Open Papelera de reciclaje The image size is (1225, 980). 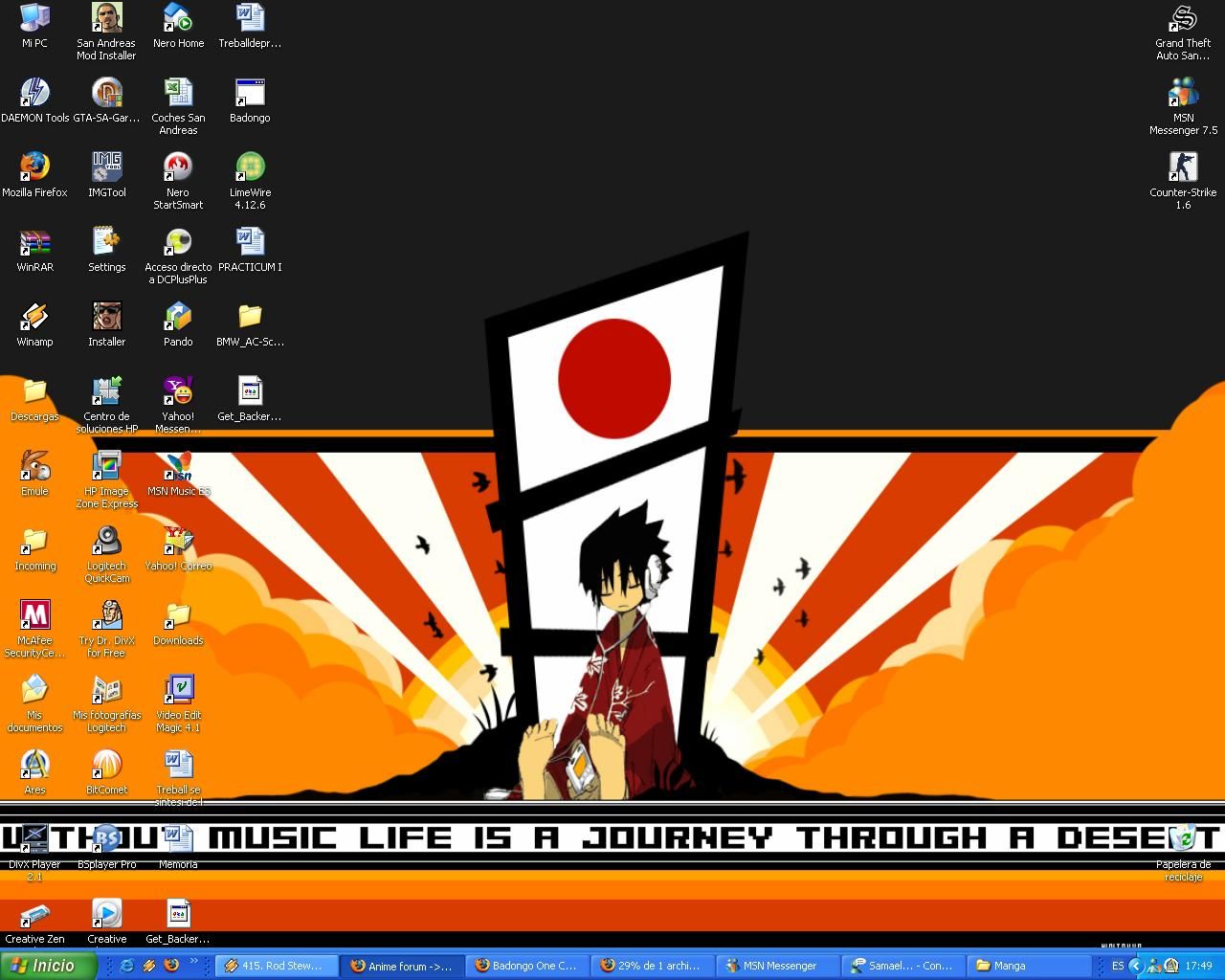(x=1183, y=853)
